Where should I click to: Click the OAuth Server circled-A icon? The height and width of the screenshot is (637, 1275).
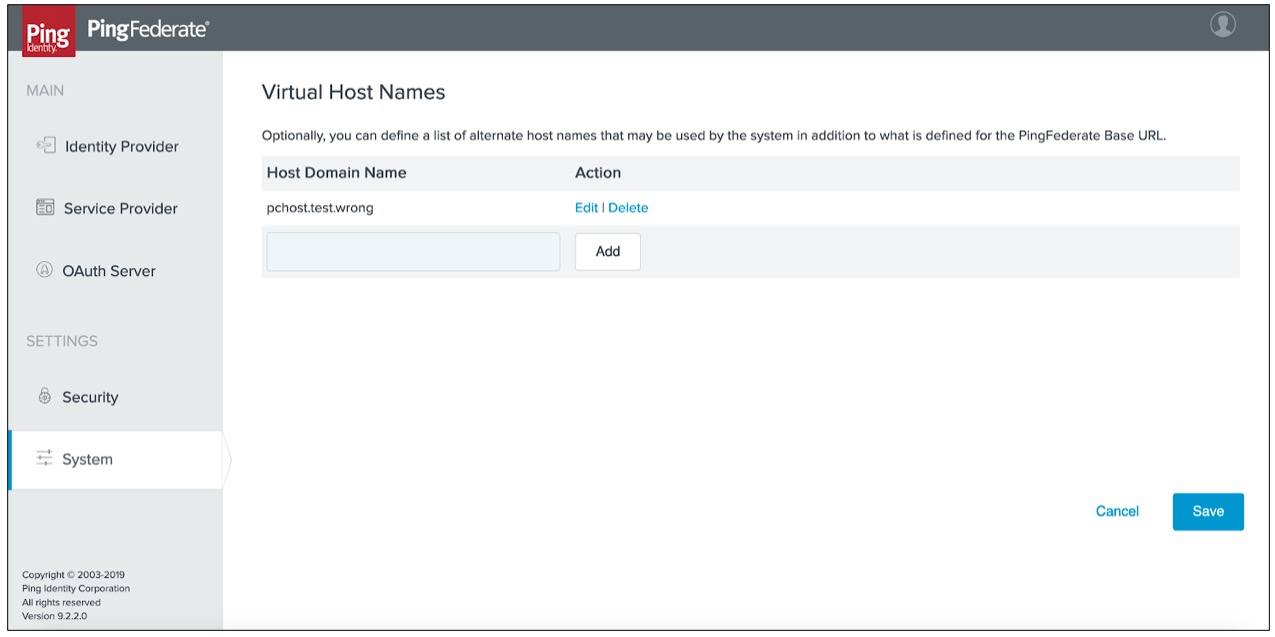44,270
